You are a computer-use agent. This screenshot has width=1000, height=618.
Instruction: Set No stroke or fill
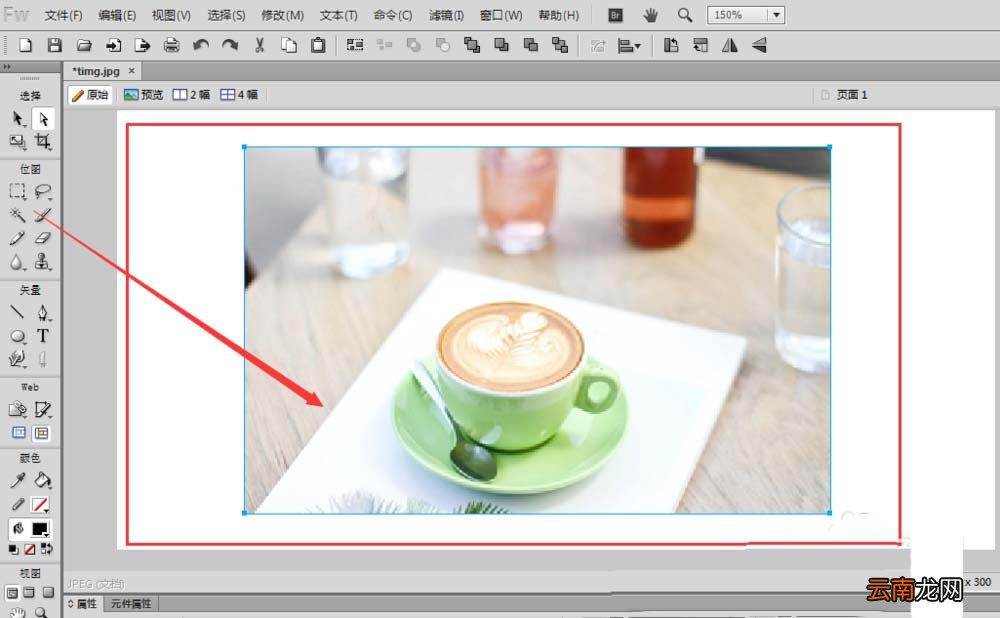click(x=30, y=549)
